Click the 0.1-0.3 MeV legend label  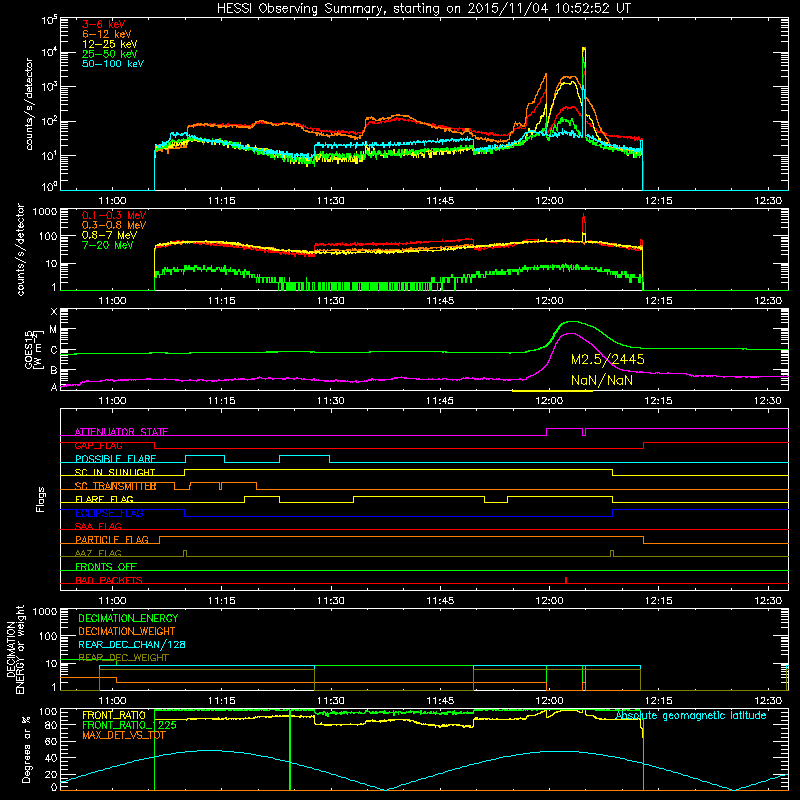click(114, 215)
